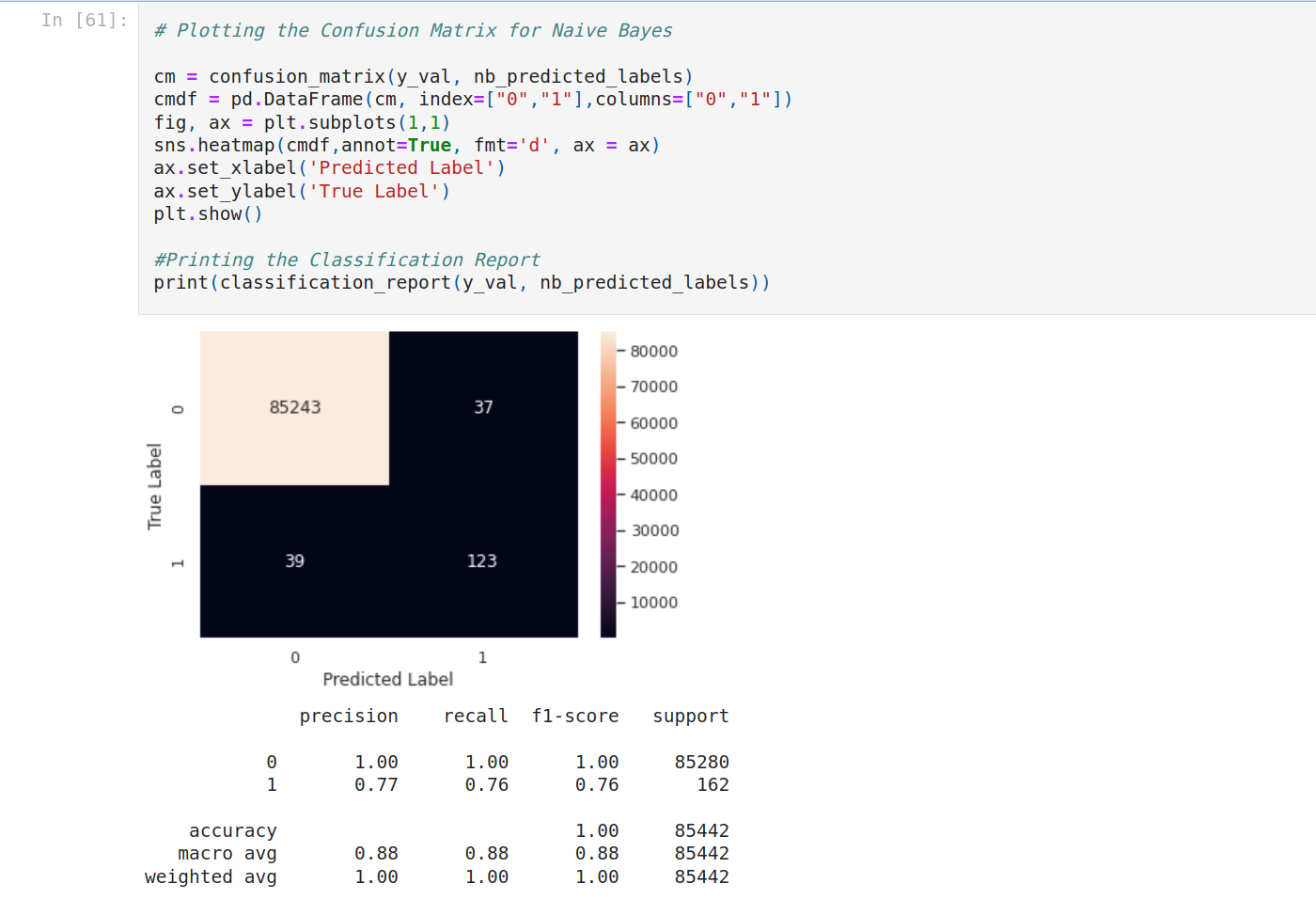The image size is (1316, 915).
Task: Click the heatmap cell showing 85243
Action: [294, 408]
